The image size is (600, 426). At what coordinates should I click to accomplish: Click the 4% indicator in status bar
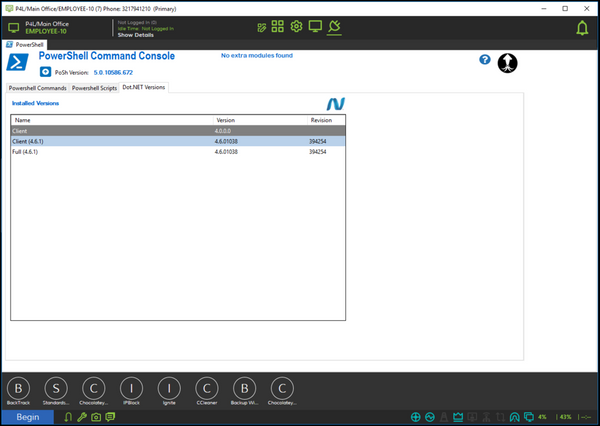[542, 417]
